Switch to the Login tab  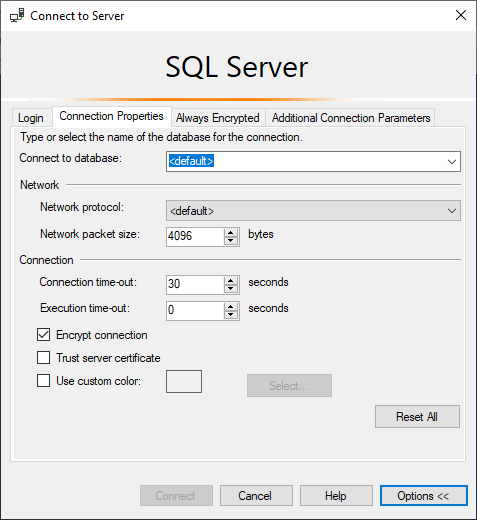tap(31, 118)
